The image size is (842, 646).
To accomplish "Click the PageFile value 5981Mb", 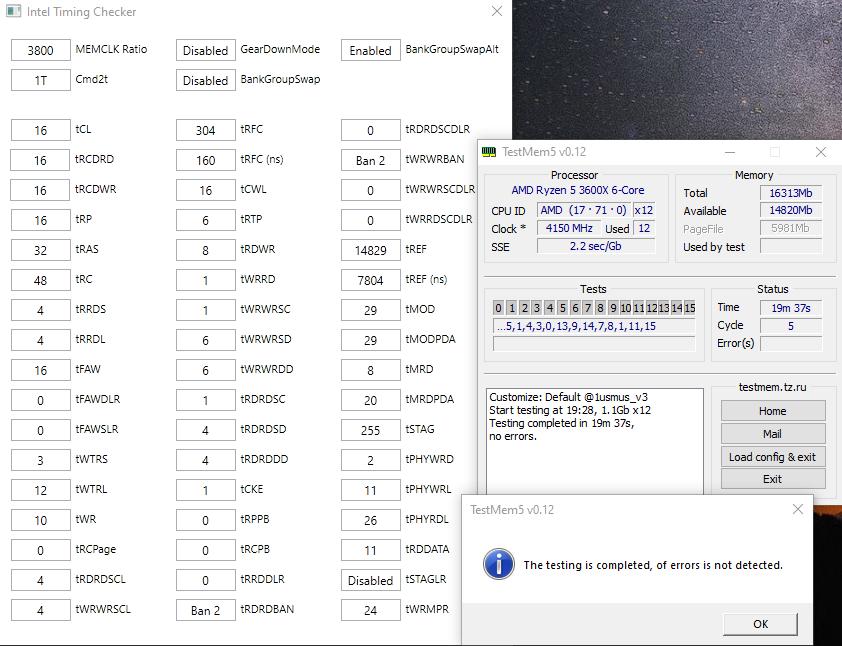I will pyautogui.click(x=791, y=228).
